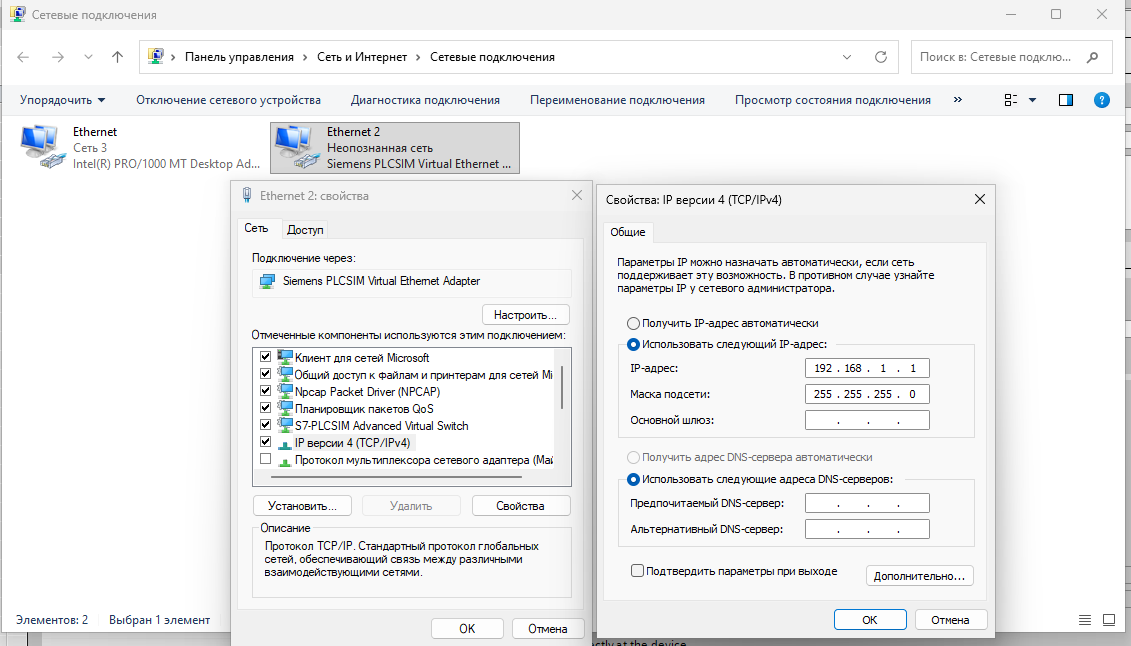The width and height of the screenshot is (1131, 646).
Task: Toggle the preview pane icon
Action: tap(1065, 100)
